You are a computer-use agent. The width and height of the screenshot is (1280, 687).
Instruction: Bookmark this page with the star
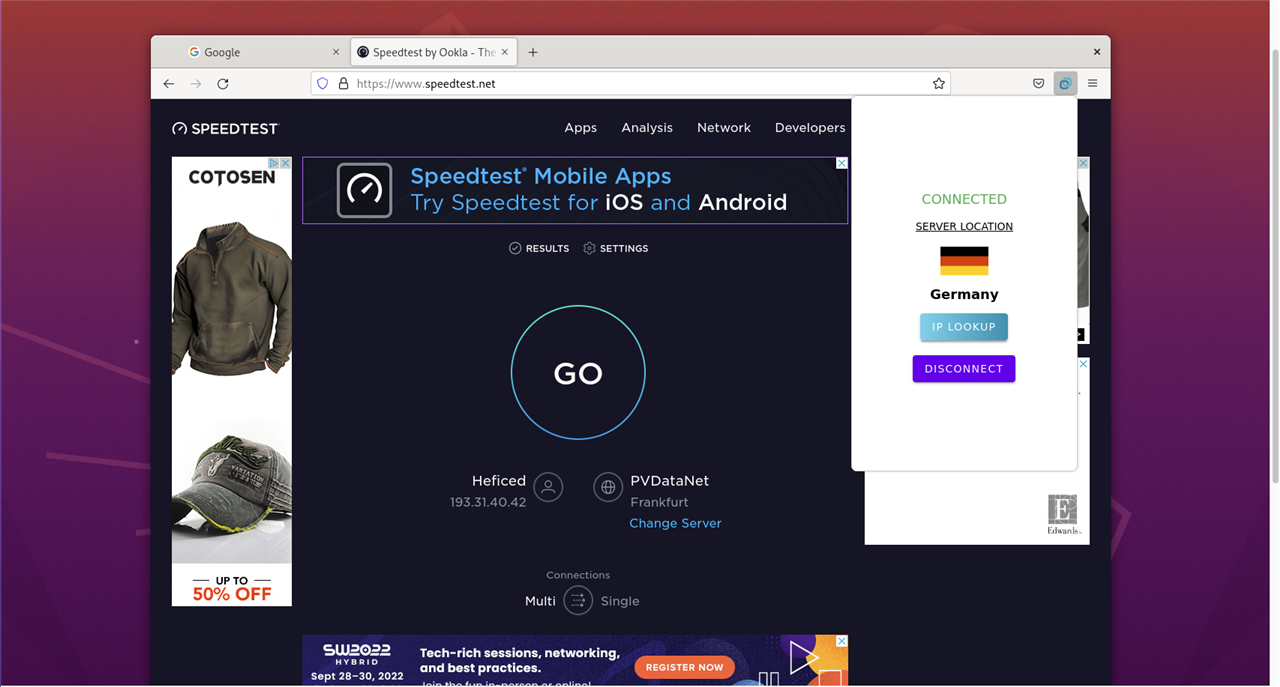[938, 84]
